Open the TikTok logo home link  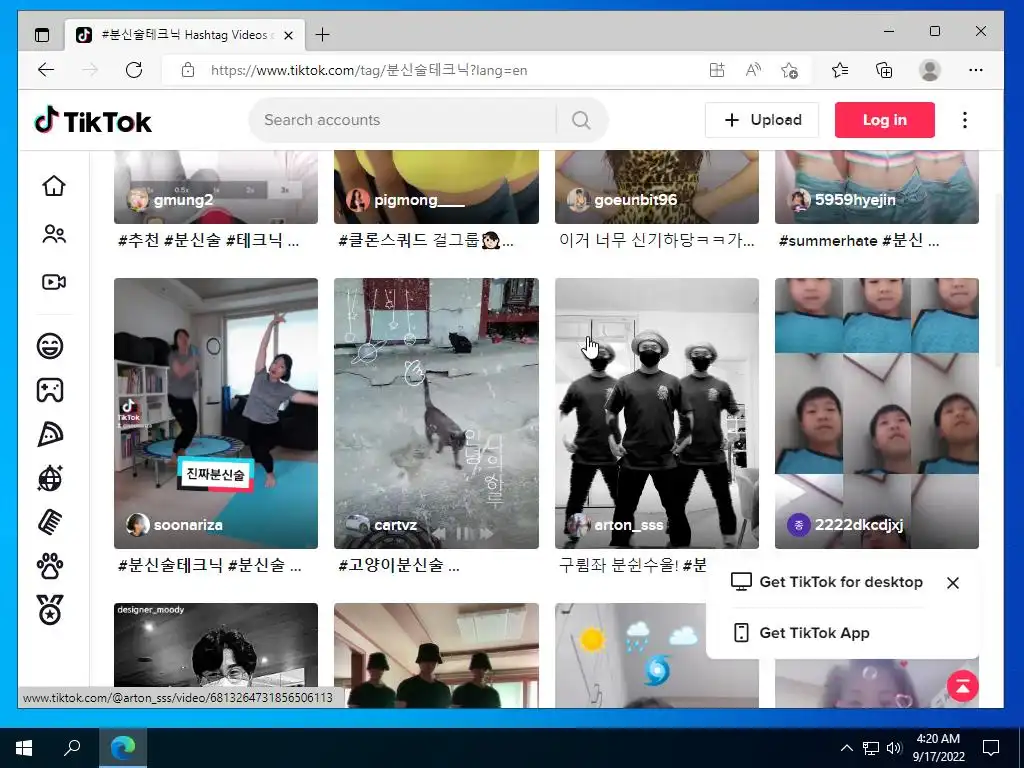click(93, 121)
